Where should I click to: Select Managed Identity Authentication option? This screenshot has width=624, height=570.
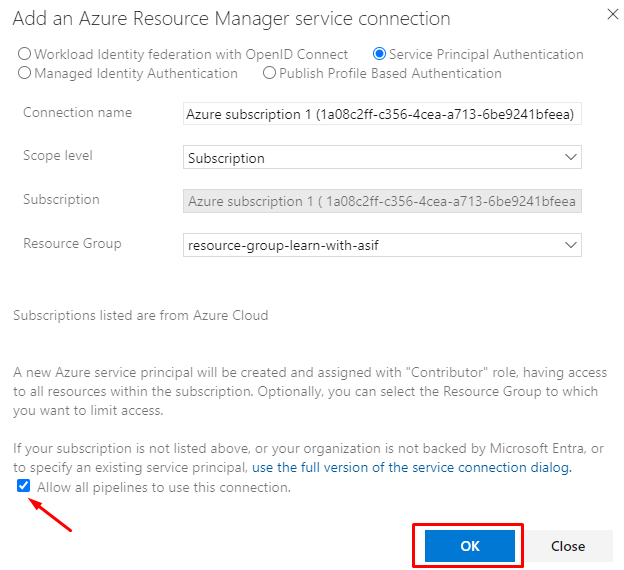(25, 73)
